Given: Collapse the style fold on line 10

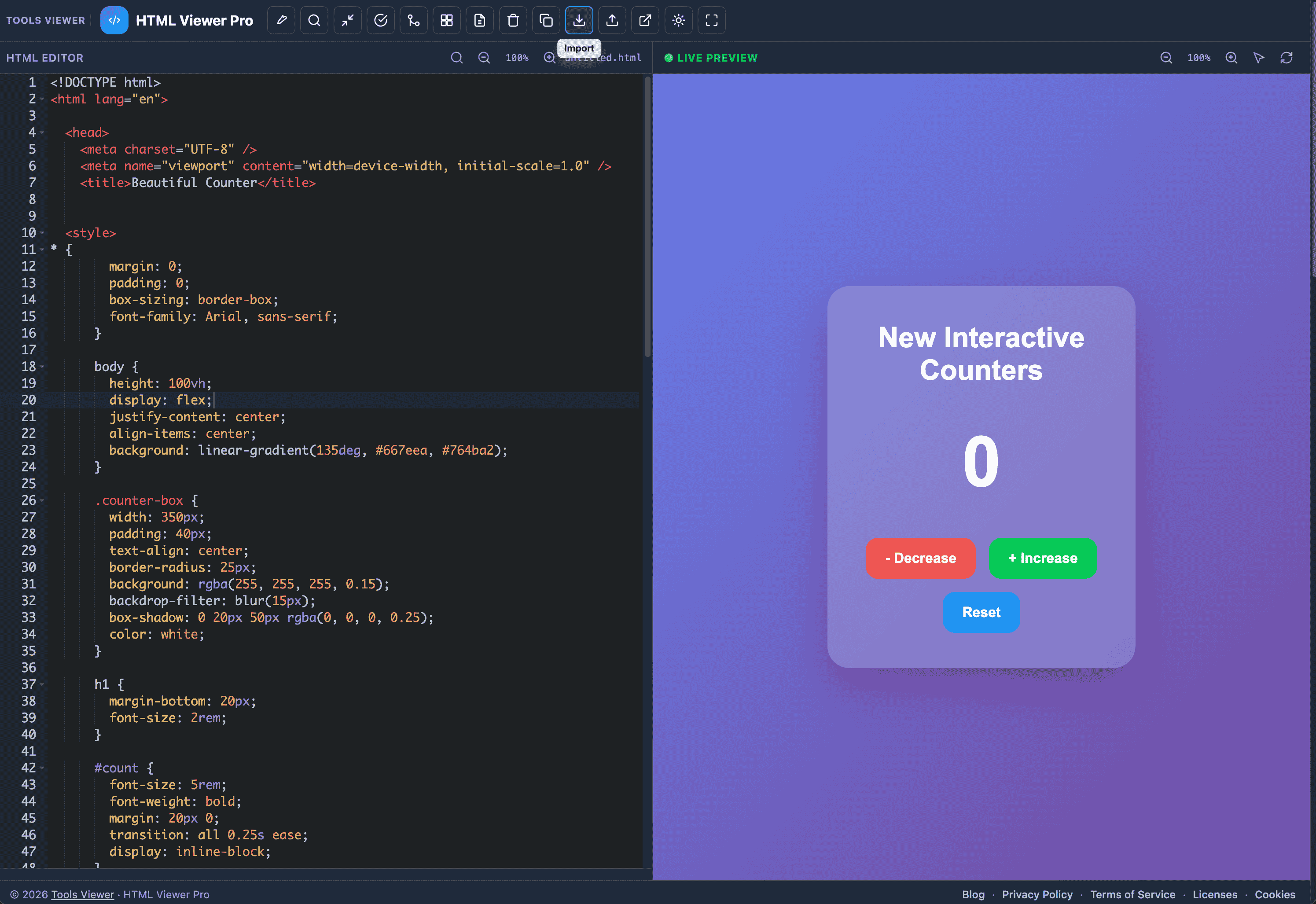Looking at the screenshot, I should point(42,233).
